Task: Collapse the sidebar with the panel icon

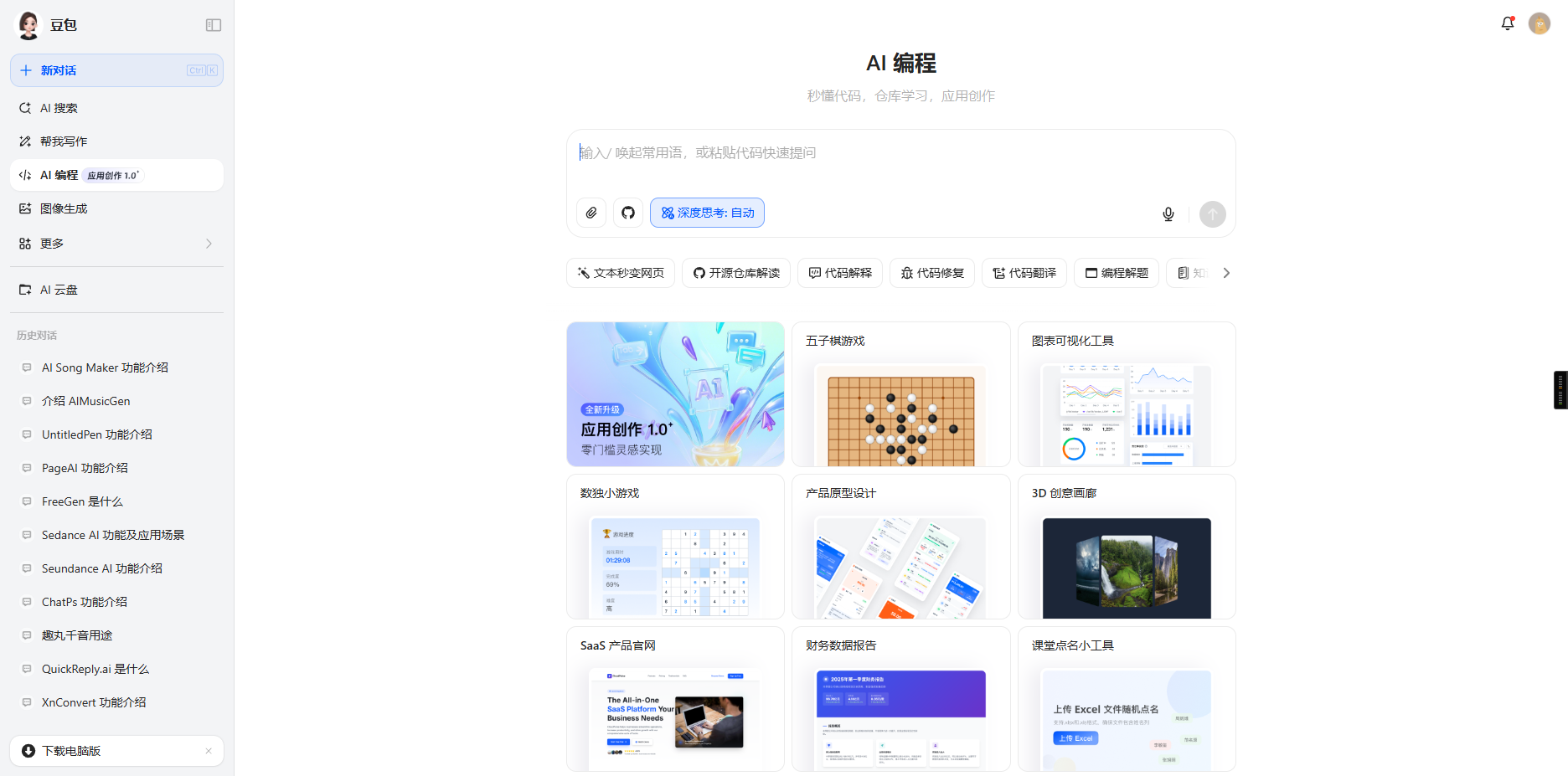Action: click(214, 25)
